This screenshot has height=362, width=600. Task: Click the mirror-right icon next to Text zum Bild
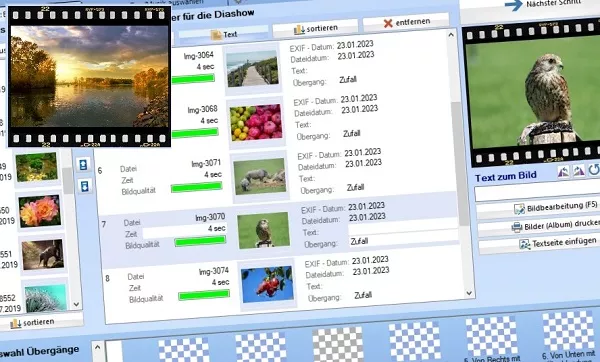pyautogui.click(x=578, y=171)
